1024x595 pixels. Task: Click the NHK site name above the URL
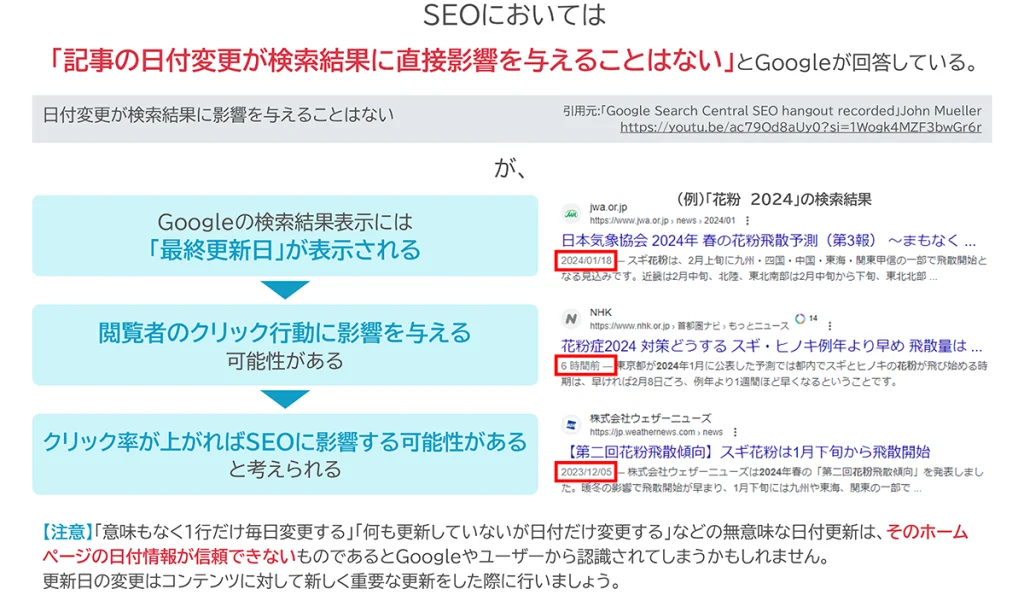[x=601, y=312]
